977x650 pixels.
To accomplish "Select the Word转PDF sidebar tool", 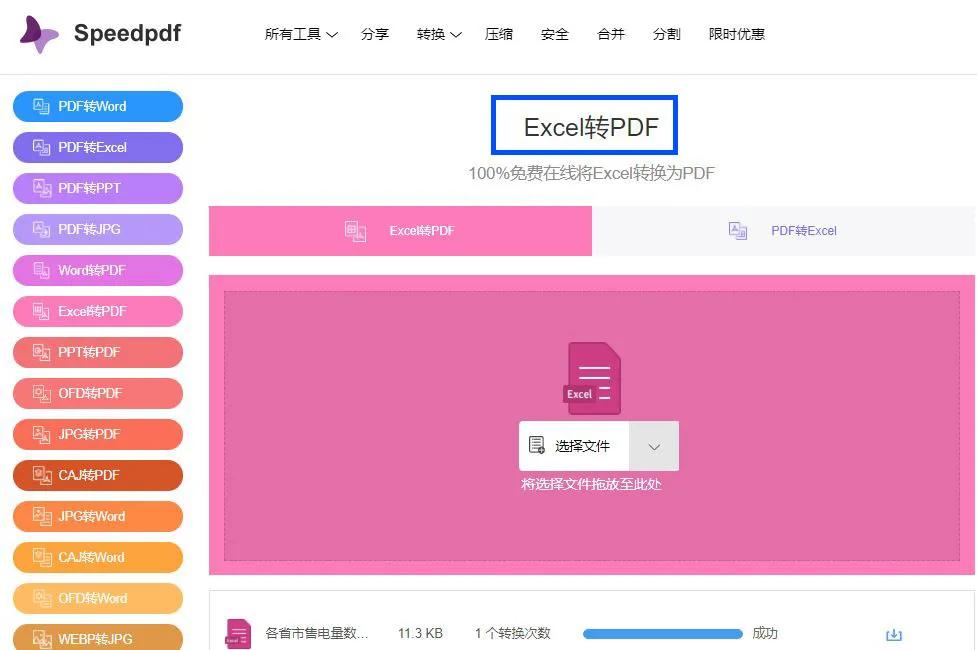I will click(x=97, y=270).
